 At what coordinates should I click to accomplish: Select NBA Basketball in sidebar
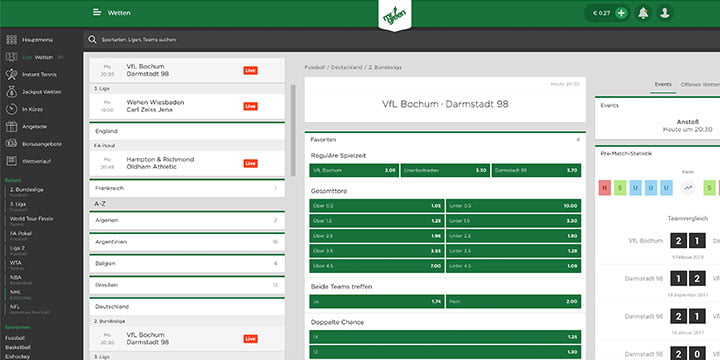pos(22,279)
